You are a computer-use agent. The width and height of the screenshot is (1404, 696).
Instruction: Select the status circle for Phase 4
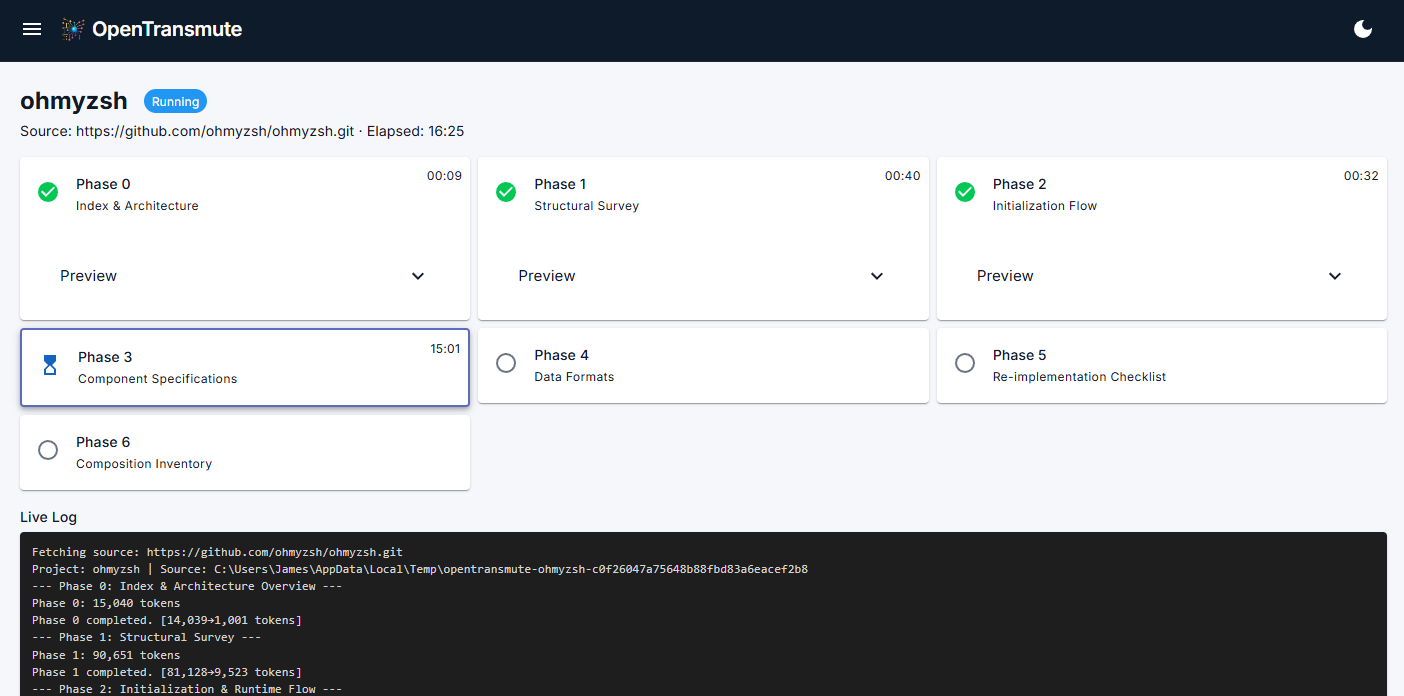[x=506, y=363]
